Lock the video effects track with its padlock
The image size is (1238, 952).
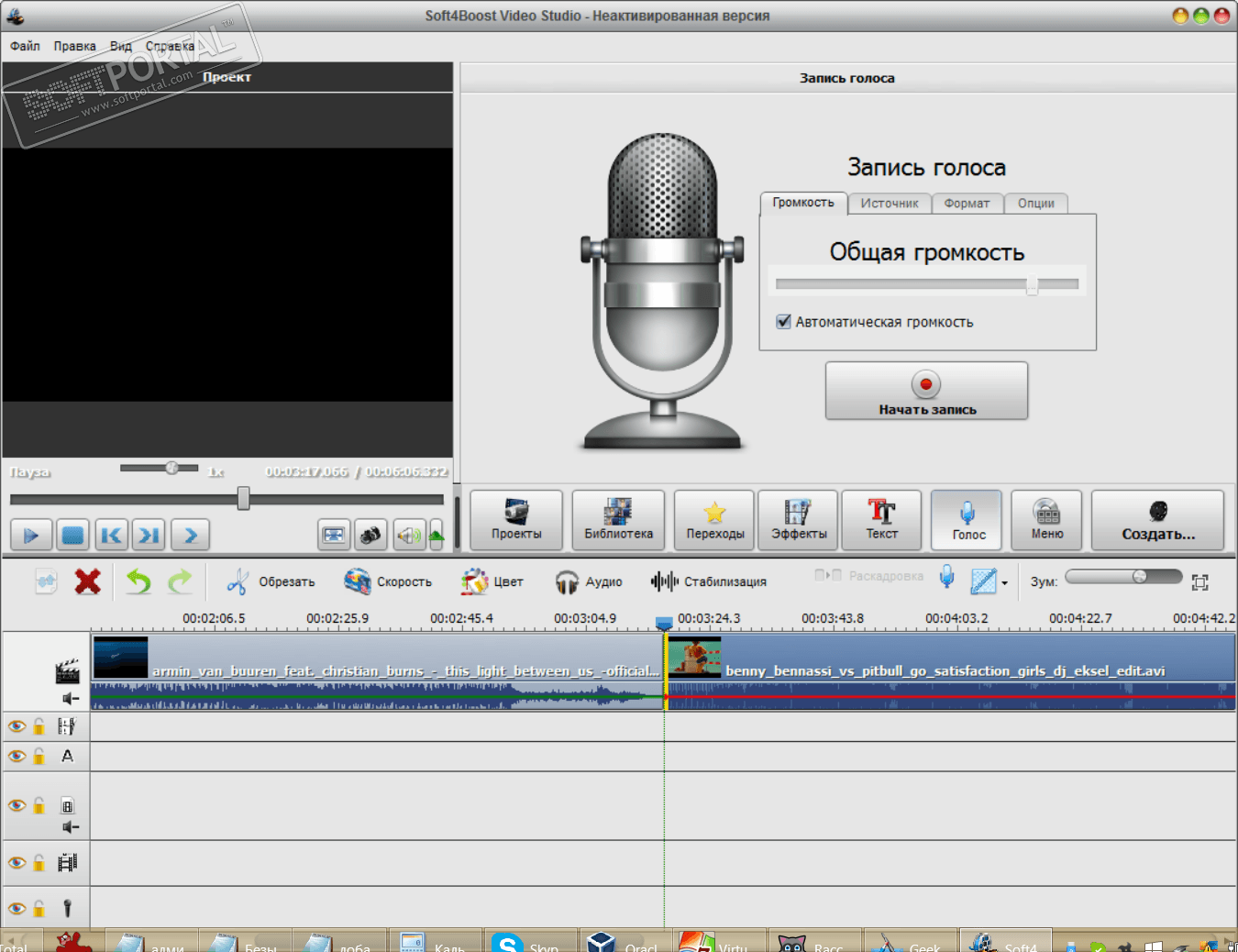click(x=39, y=726)
